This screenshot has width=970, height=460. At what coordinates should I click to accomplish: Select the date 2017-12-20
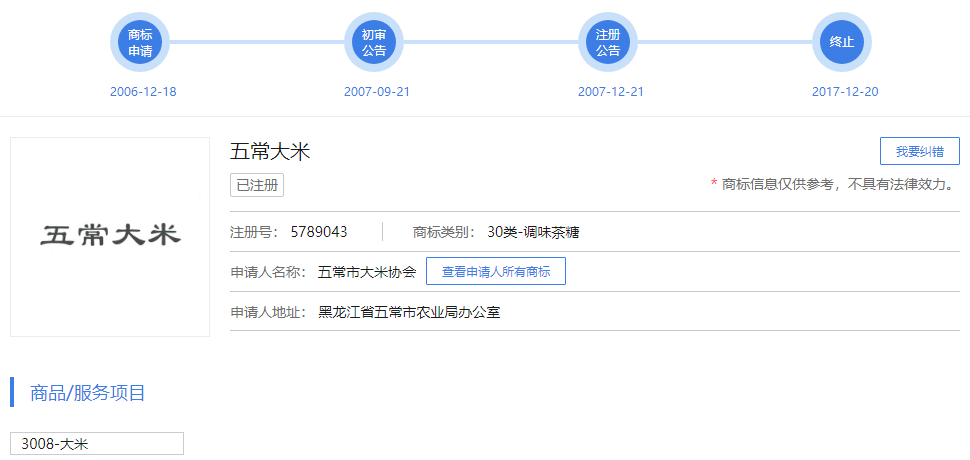(845, 92)
